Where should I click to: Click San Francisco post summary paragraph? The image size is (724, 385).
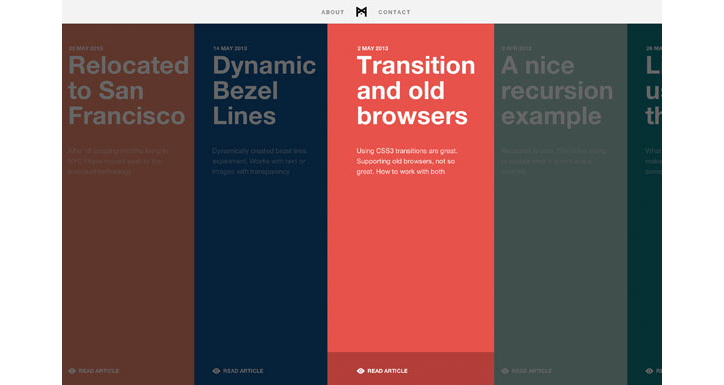click(118, 161)
